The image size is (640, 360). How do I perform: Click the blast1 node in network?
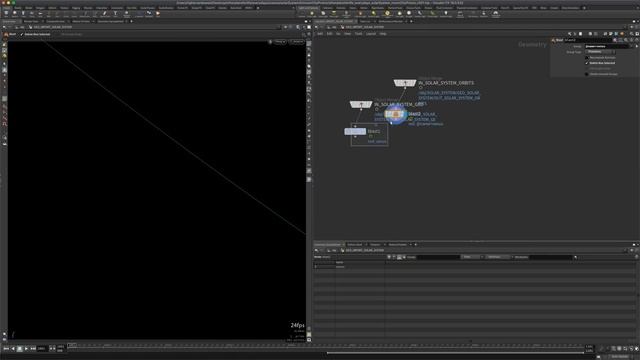coord(355,131)
